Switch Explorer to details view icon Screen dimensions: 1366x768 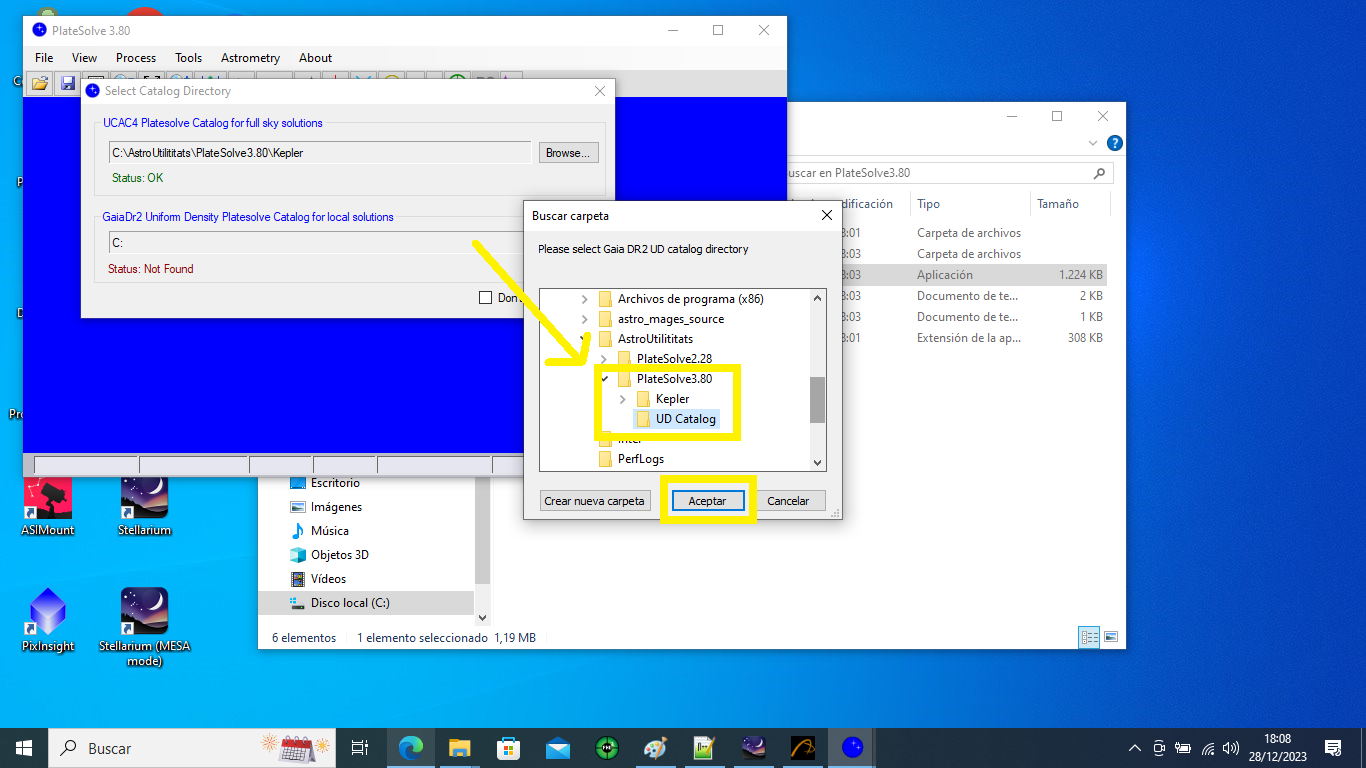click(1089, 637)
